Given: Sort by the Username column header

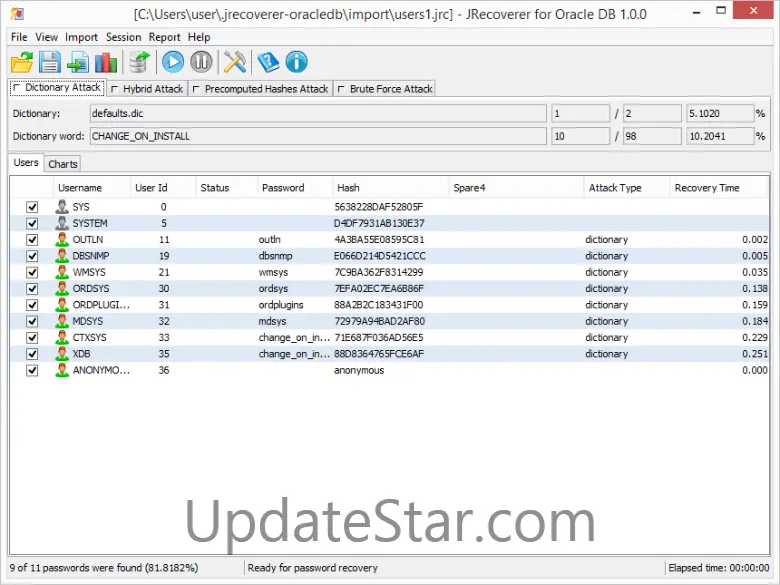Looking at the screenshot, I should (x=92, y=188).
